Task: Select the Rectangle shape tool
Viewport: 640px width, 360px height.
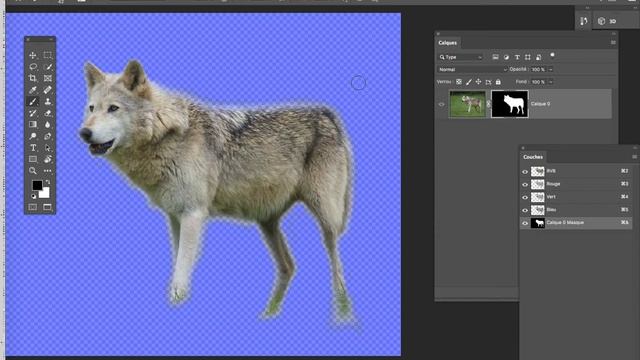Action: point(33,159)
